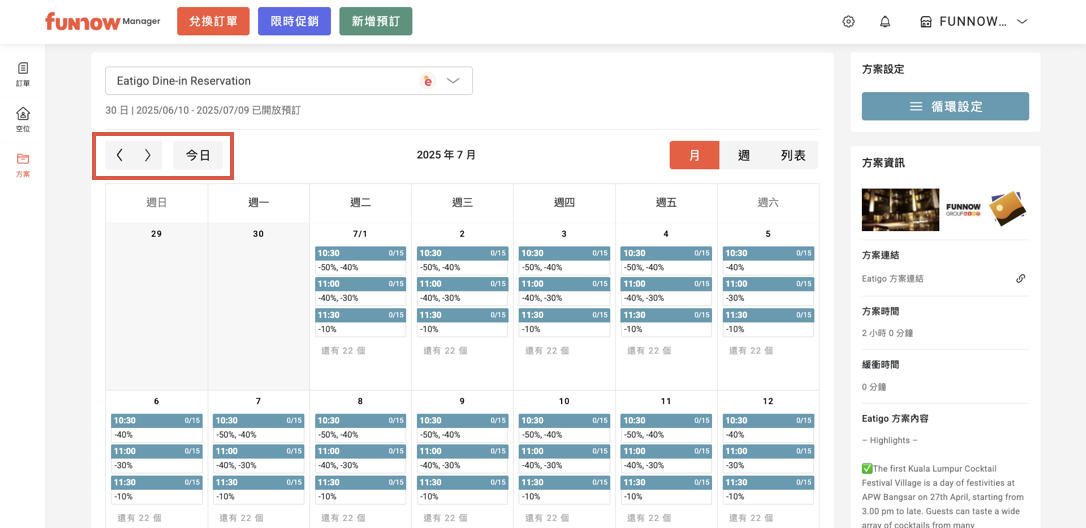This screenshot has width=1086, height=528.
Task: Go to previous month arrow
Action: click(120, 155)
